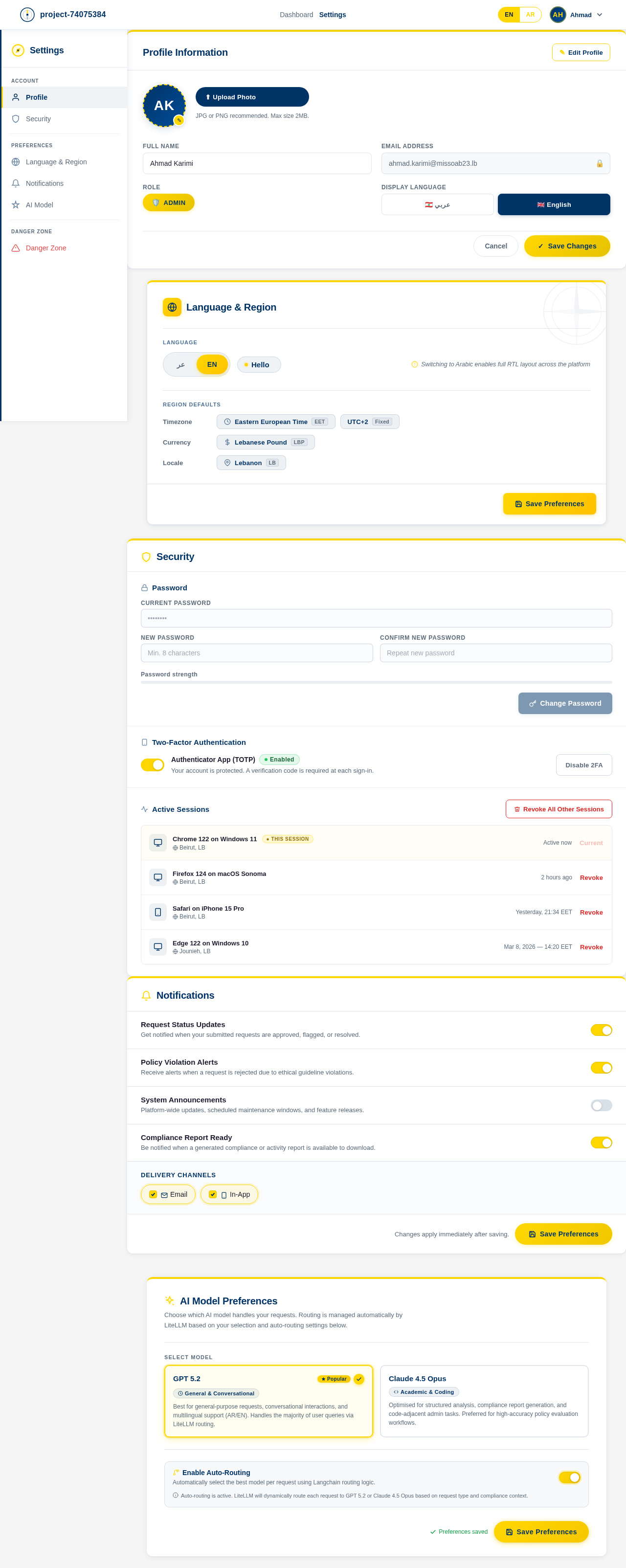
Task: Click the Lebanese Pound currency chip
Action: 266,443
